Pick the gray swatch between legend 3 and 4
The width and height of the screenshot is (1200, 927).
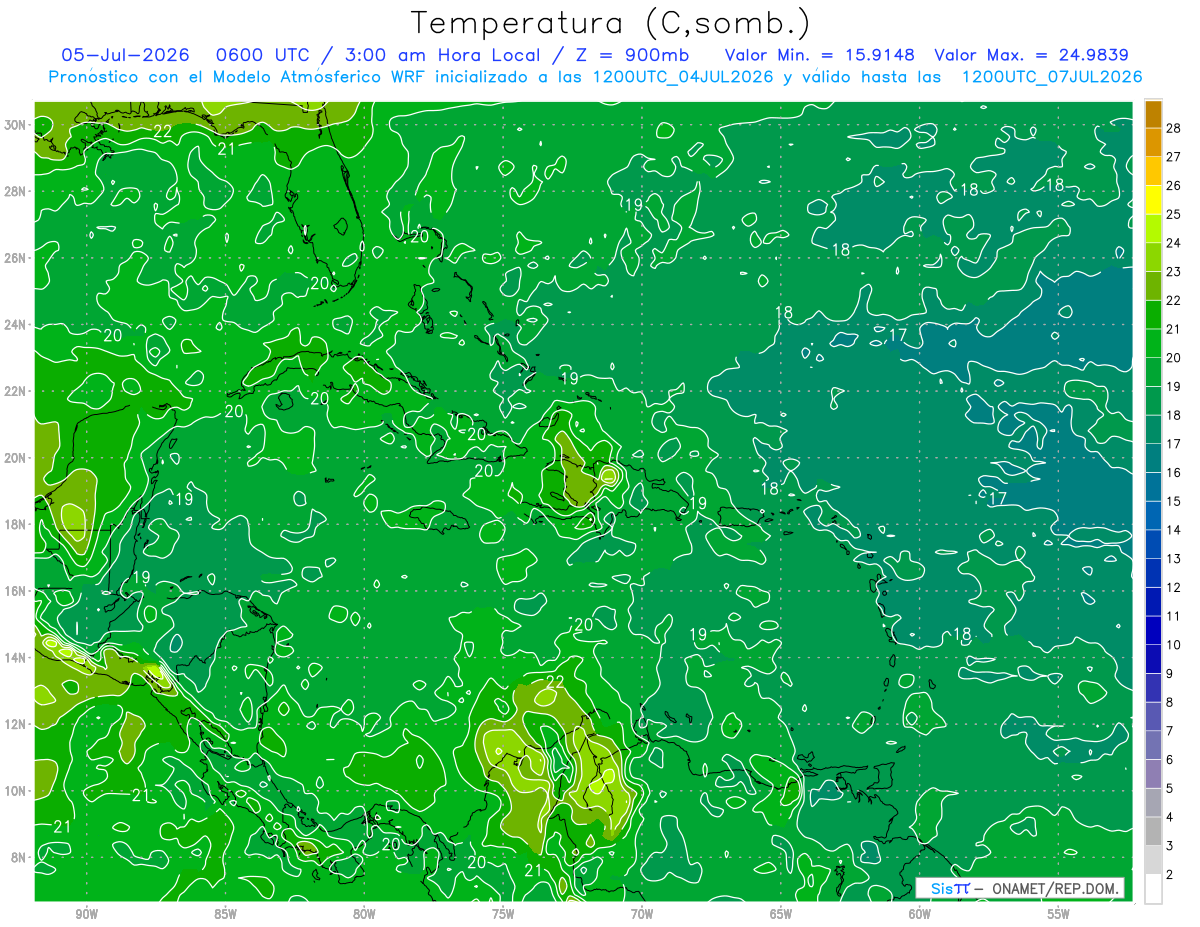click(1153, 831)
